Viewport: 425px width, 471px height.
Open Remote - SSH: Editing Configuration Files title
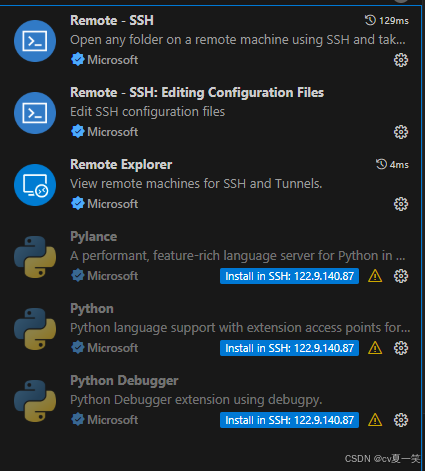pos(197,93)
